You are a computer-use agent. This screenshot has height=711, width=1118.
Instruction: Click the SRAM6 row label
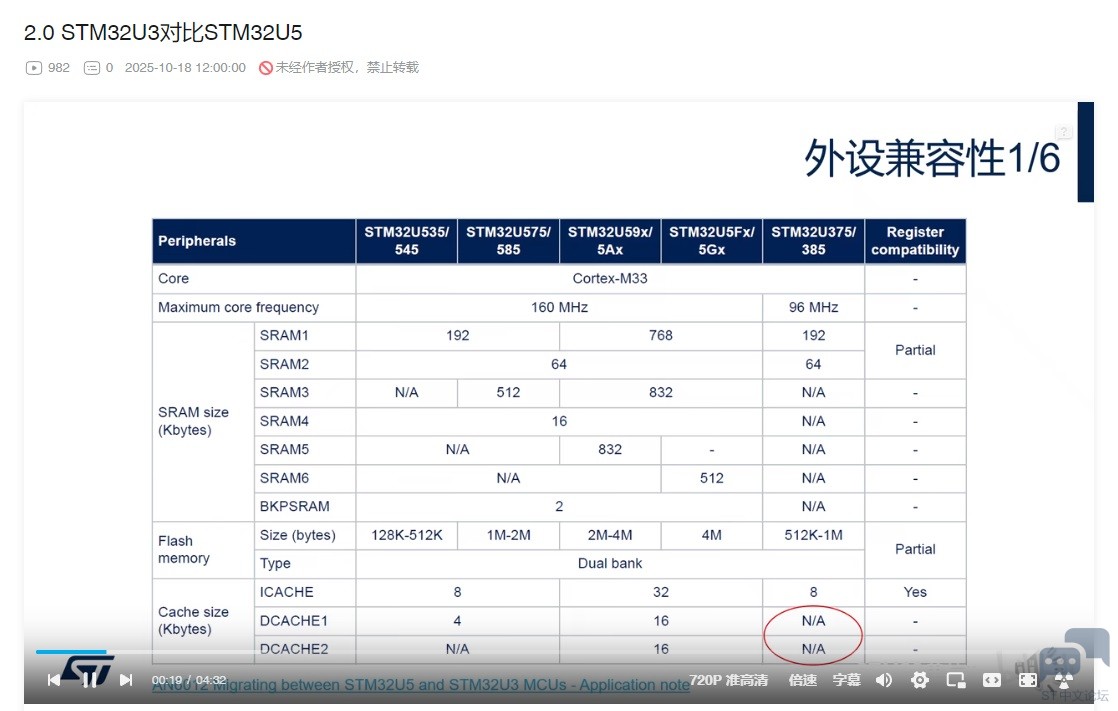point(284,479)
